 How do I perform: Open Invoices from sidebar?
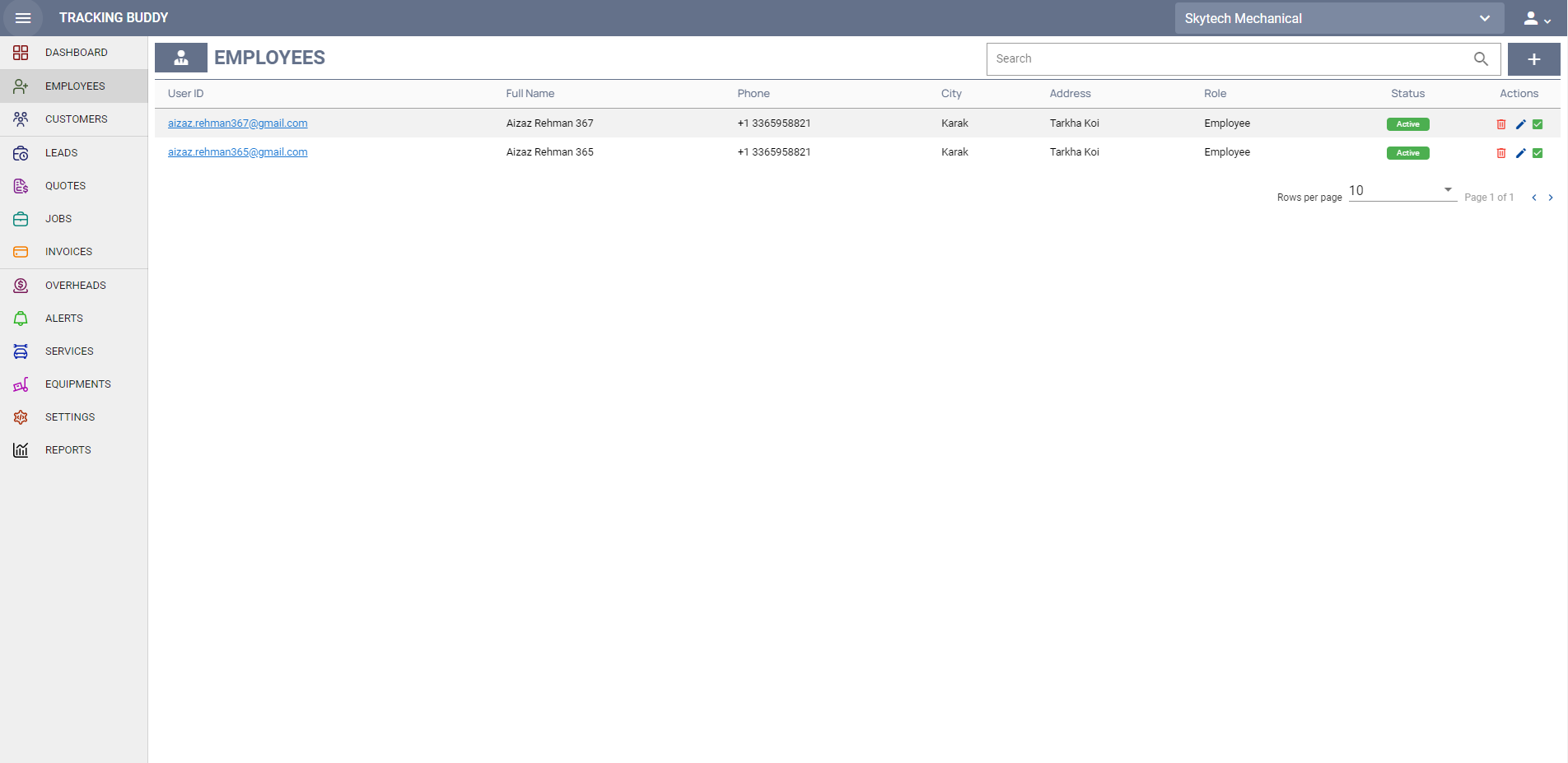pos(74,252)
